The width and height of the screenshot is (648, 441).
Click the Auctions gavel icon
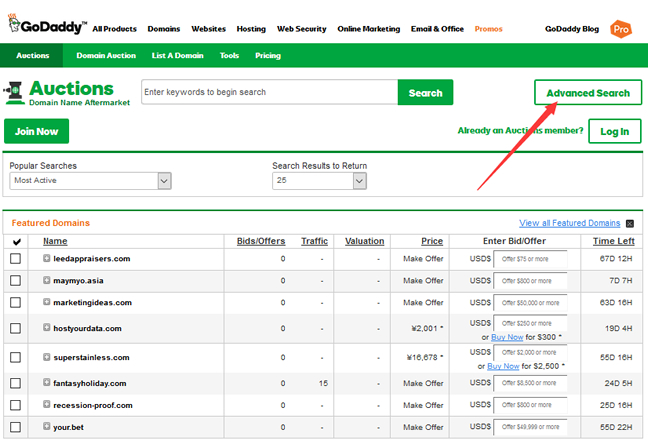[x=14, y=93]
